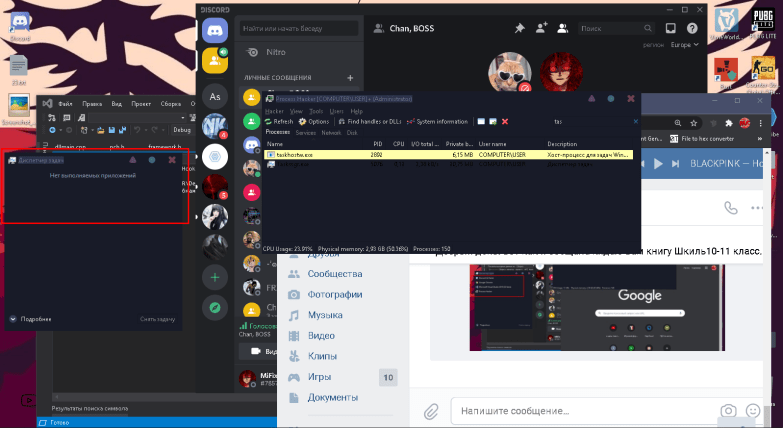The image size is (783, 428).
Task: Open 'Find handles or DLLs' in Process Hacker
Action: pos(370,121)
